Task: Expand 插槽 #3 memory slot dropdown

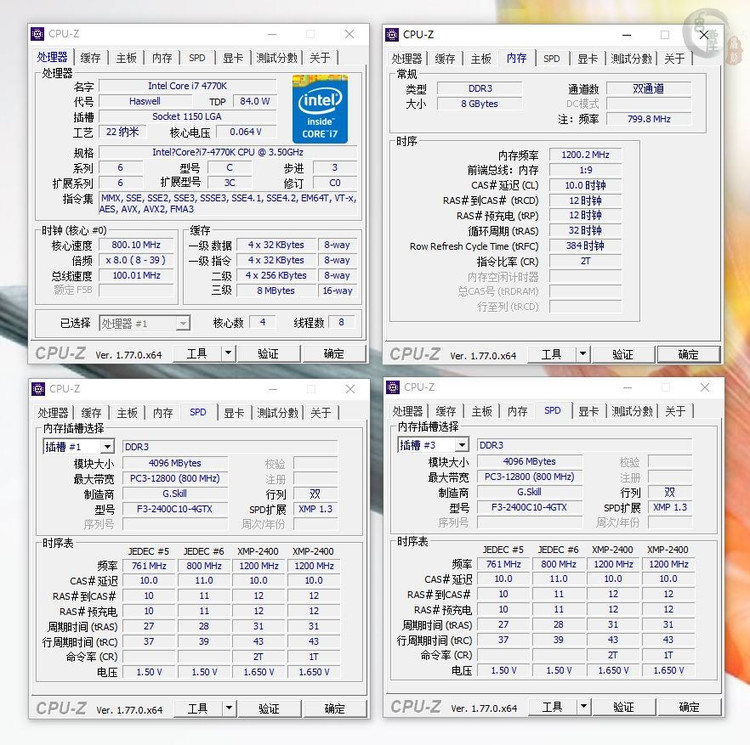Action: 462,445
